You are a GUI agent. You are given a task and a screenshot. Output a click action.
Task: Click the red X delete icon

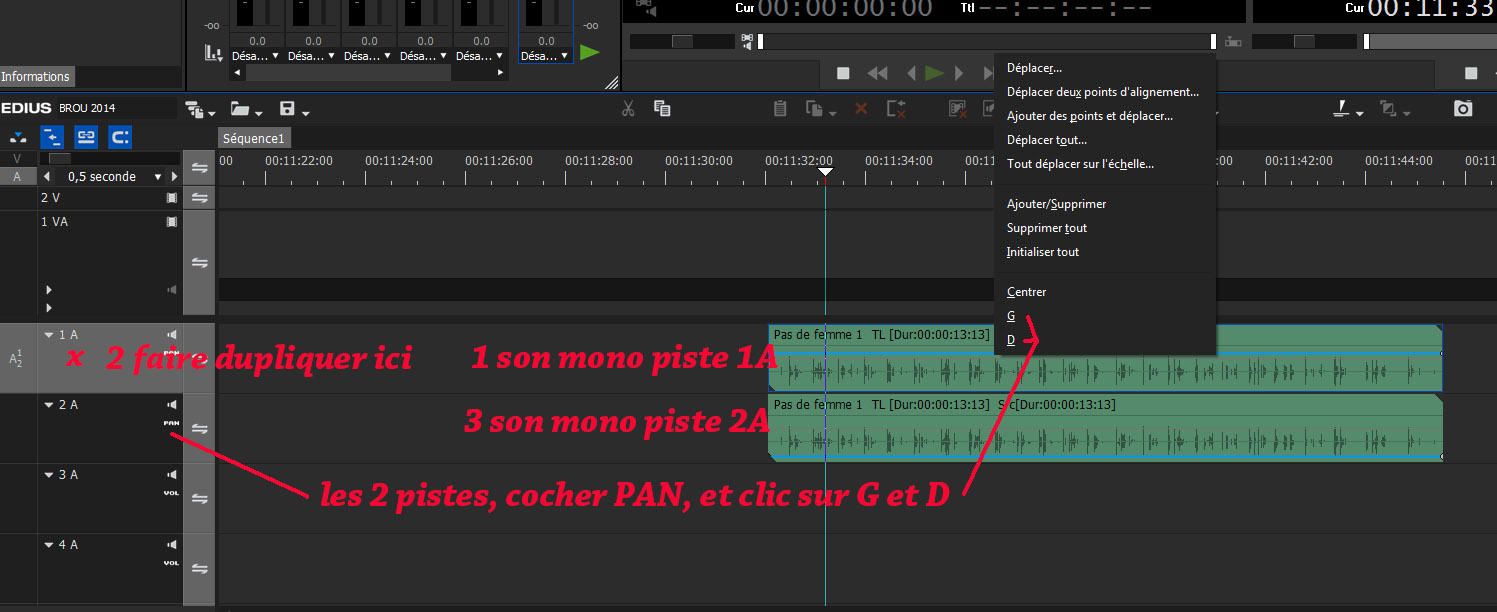coord(861,109)
